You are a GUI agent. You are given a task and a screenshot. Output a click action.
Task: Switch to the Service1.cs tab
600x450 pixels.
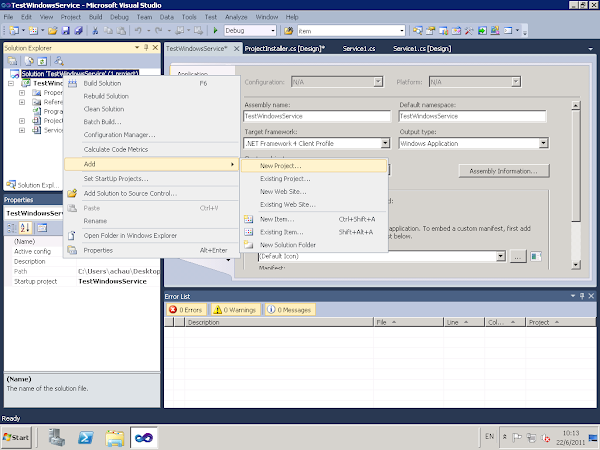359,49
